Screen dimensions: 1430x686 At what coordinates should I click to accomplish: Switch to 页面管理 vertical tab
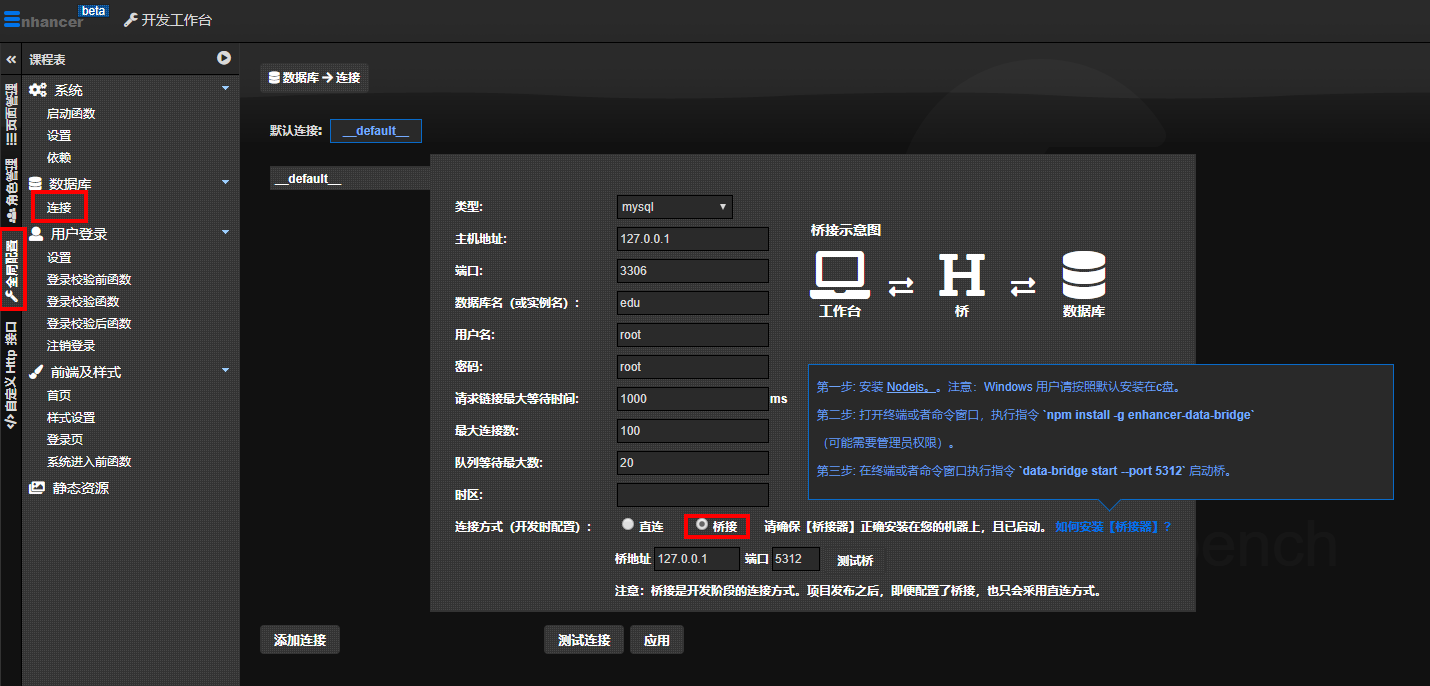11,114
